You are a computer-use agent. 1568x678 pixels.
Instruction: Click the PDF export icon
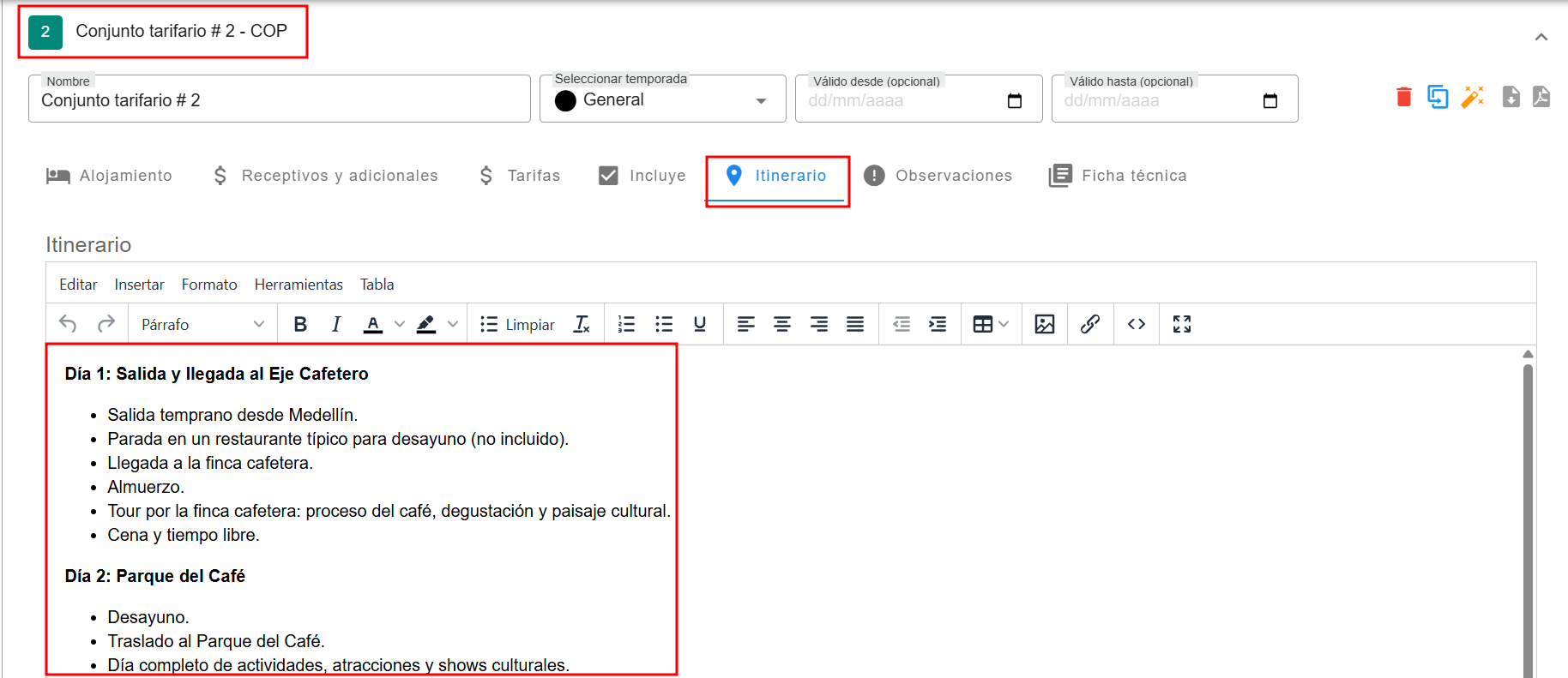[x=1541, y=97]
